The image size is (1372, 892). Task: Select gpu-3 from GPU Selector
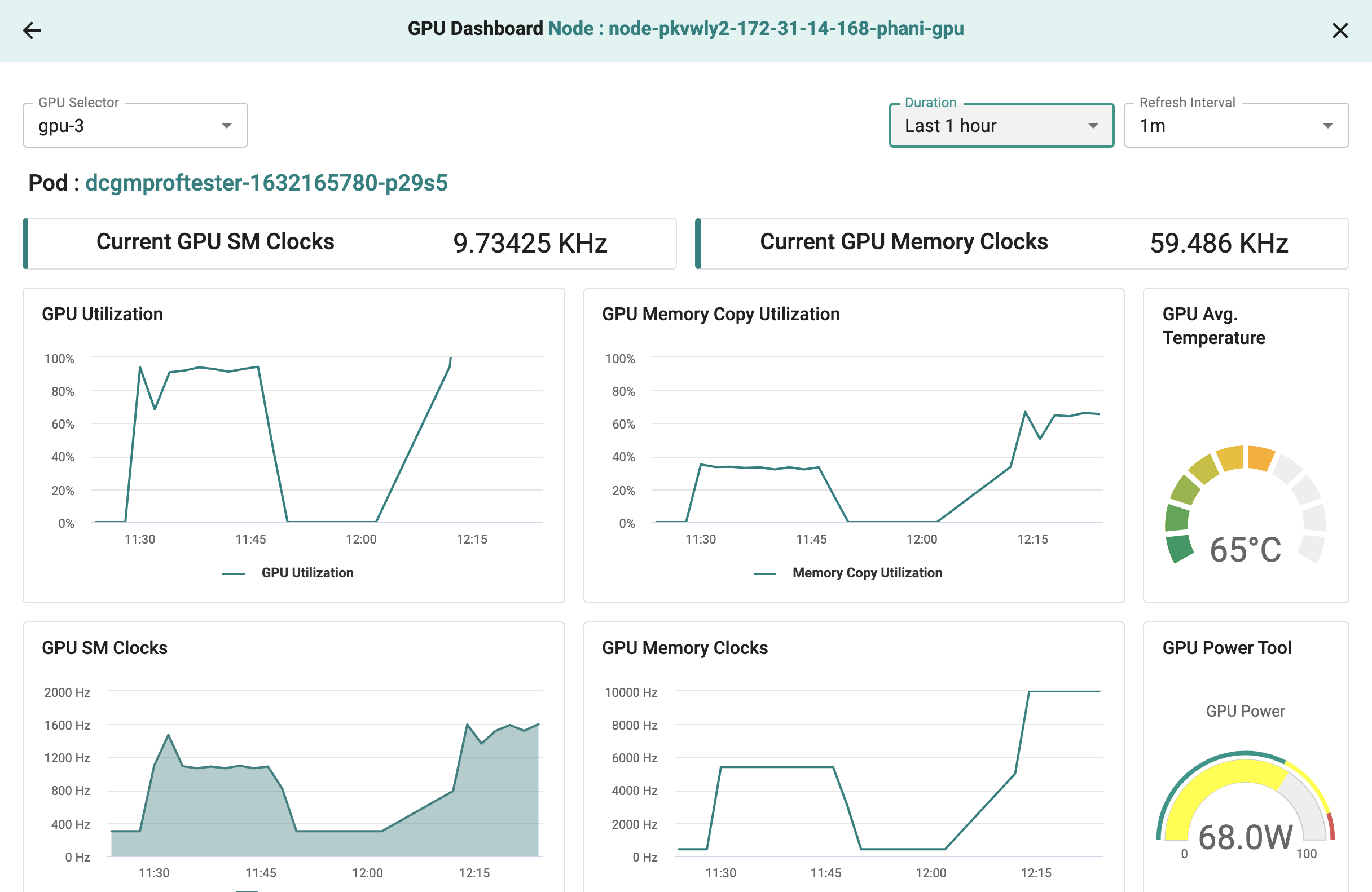tap(135, 125)
